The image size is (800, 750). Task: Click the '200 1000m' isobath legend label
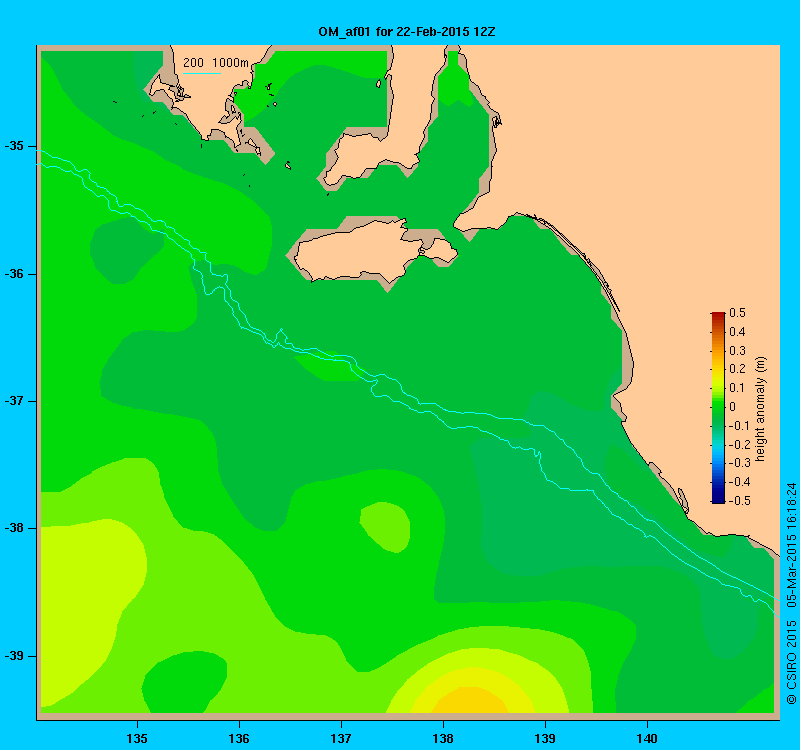[x=216, y=63]
